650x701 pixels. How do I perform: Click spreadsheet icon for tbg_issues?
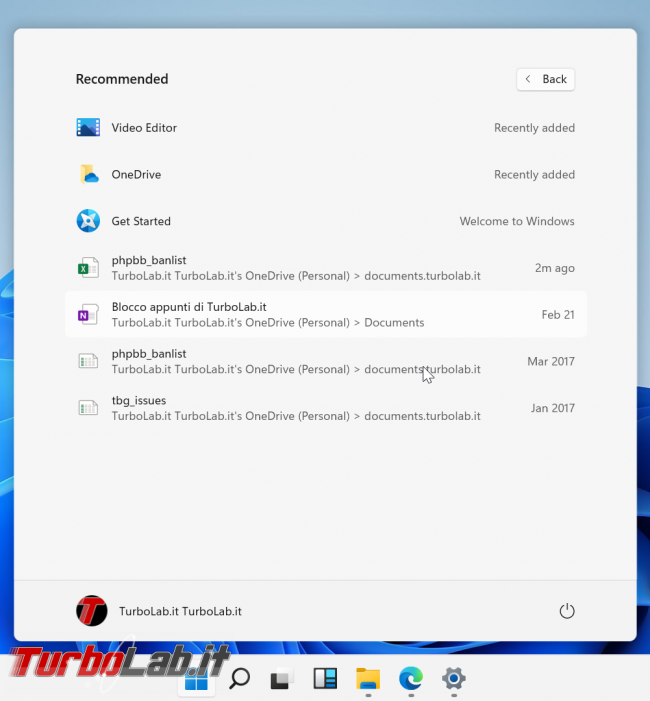click(88, 408)
